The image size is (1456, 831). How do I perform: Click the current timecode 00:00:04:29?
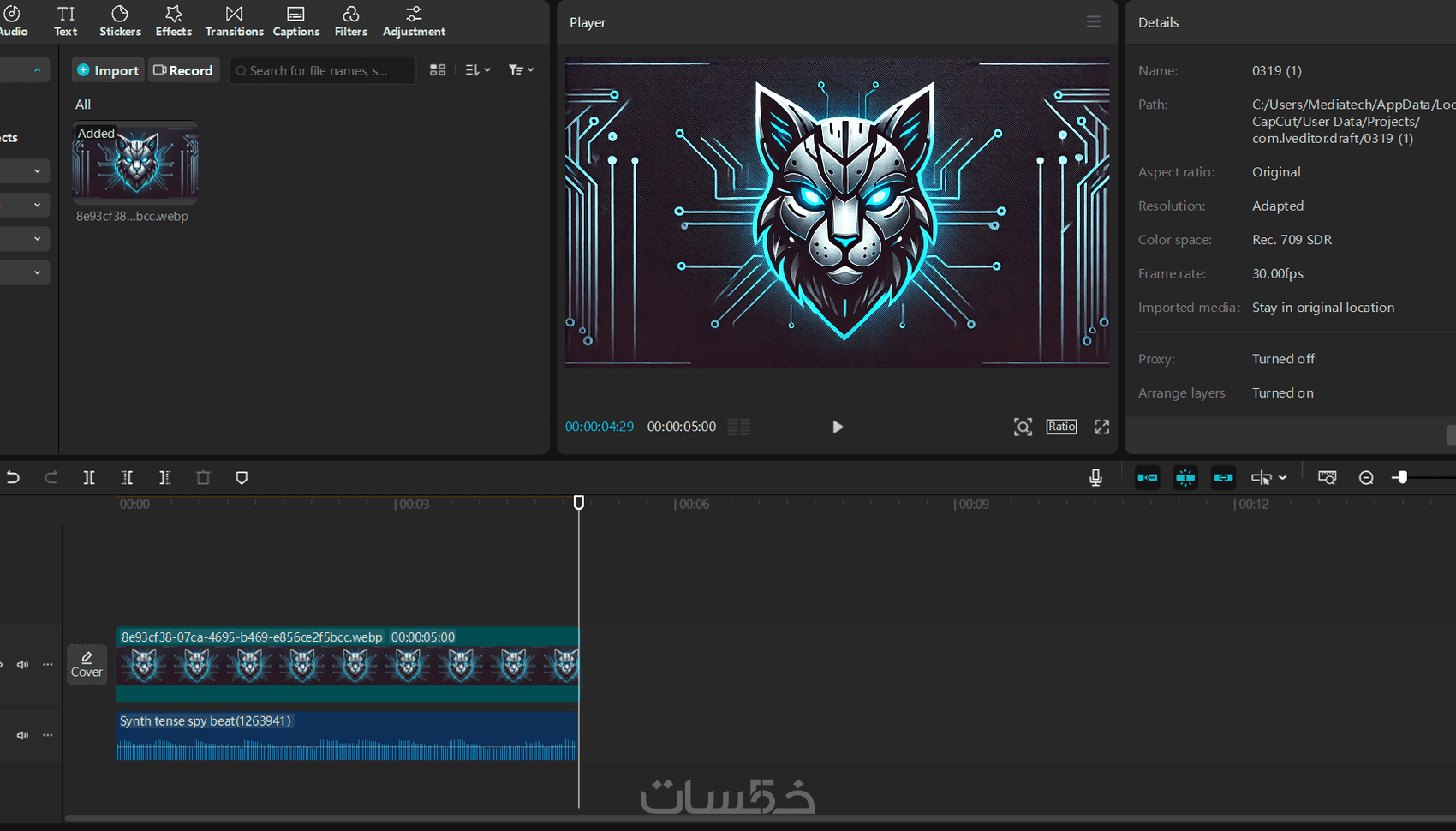tap(600, 427)
